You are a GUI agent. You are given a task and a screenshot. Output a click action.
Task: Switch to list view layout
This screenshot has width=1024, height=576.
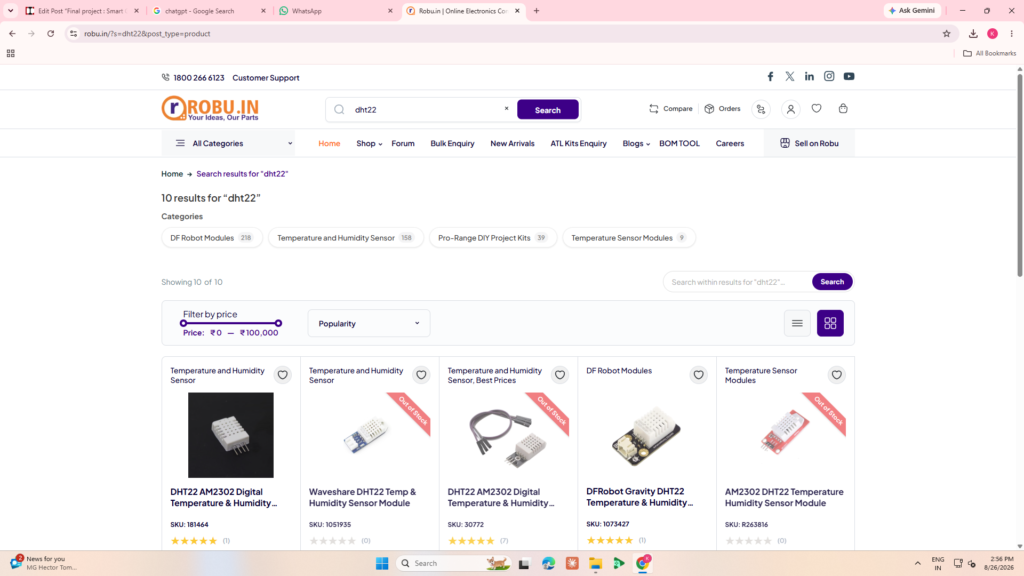pyautogui.click(x=797, y=323)
